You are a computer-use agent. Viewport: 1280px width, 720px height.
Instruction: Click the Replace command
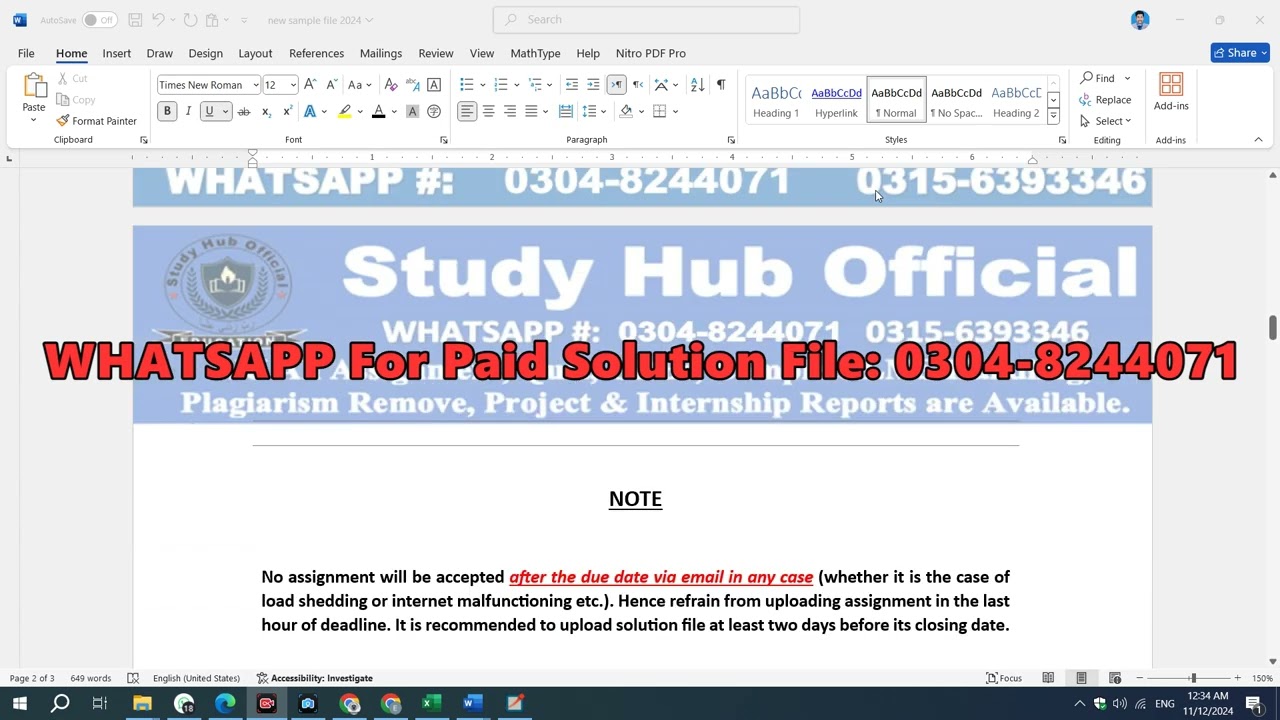point(1105,100)
